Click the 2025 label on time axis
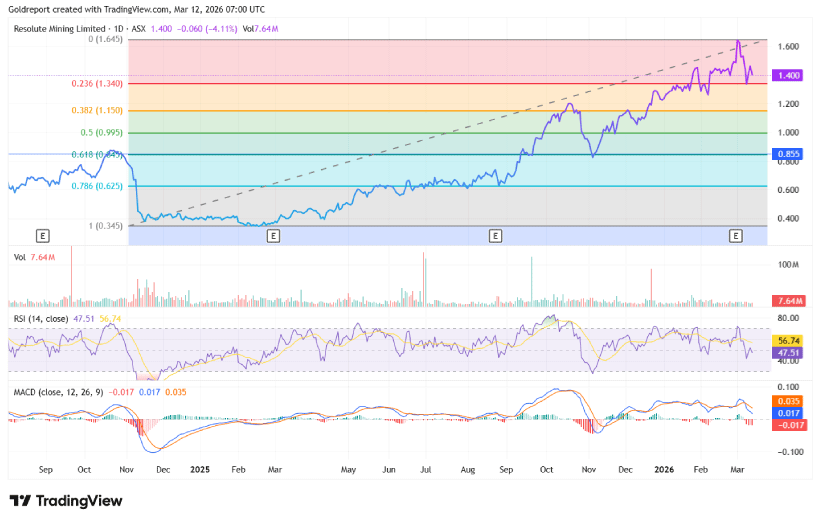The width and height of the screenshot is (817, 514). 199,468
